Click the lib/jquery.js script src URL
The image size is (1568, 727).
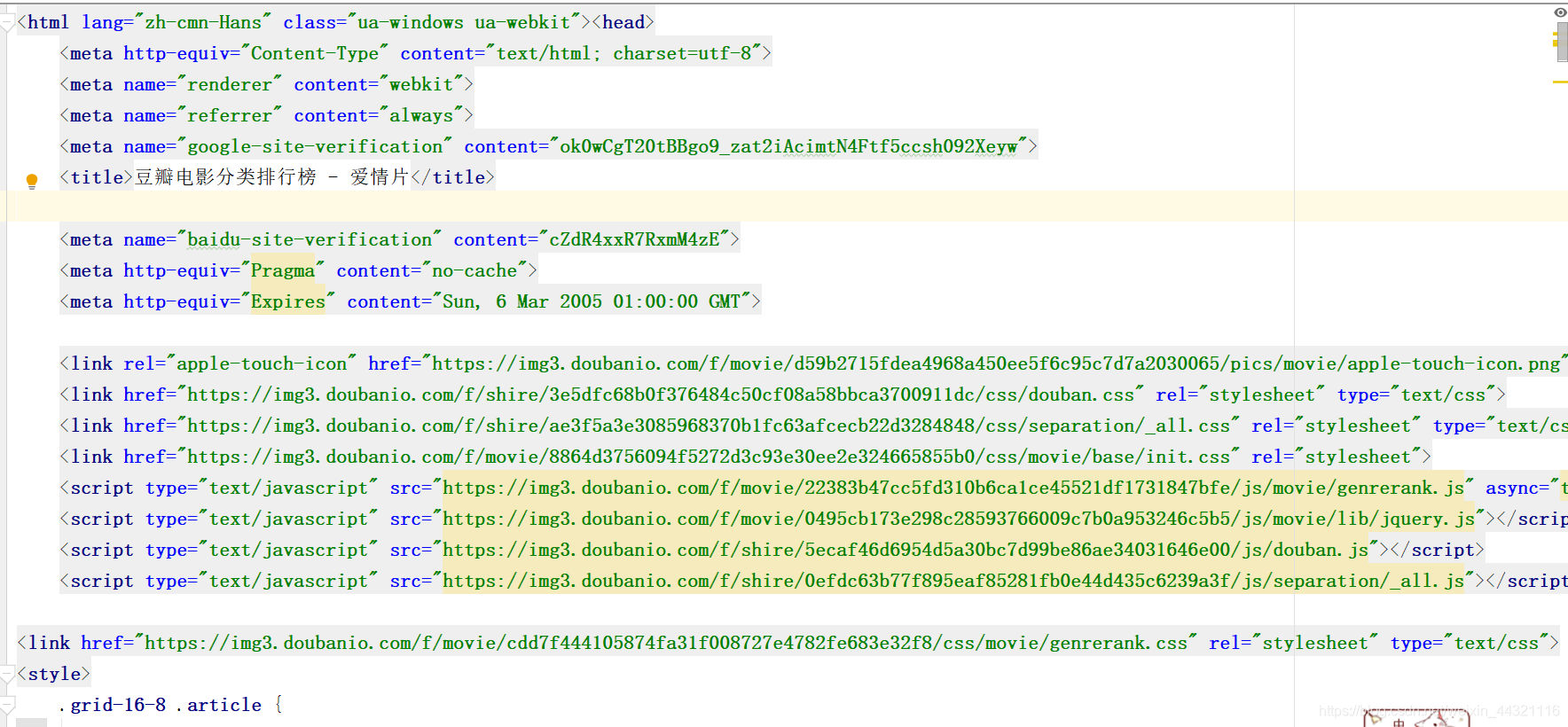(959, 519)
